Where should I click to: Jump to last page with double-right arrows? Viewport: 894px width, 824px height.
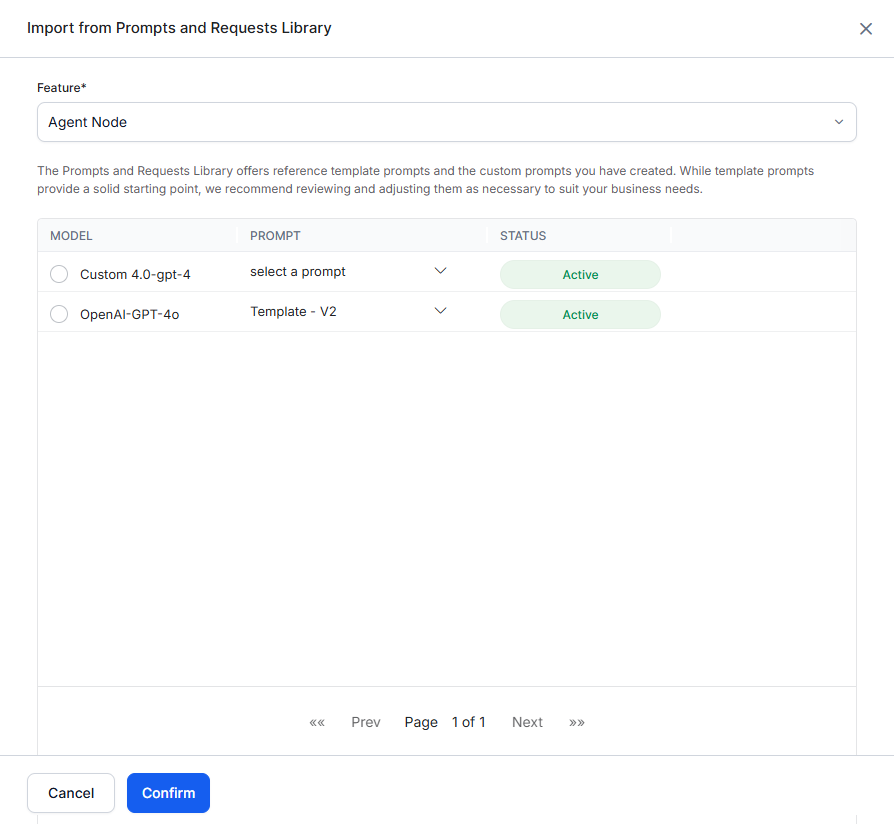tap(577, 722)
